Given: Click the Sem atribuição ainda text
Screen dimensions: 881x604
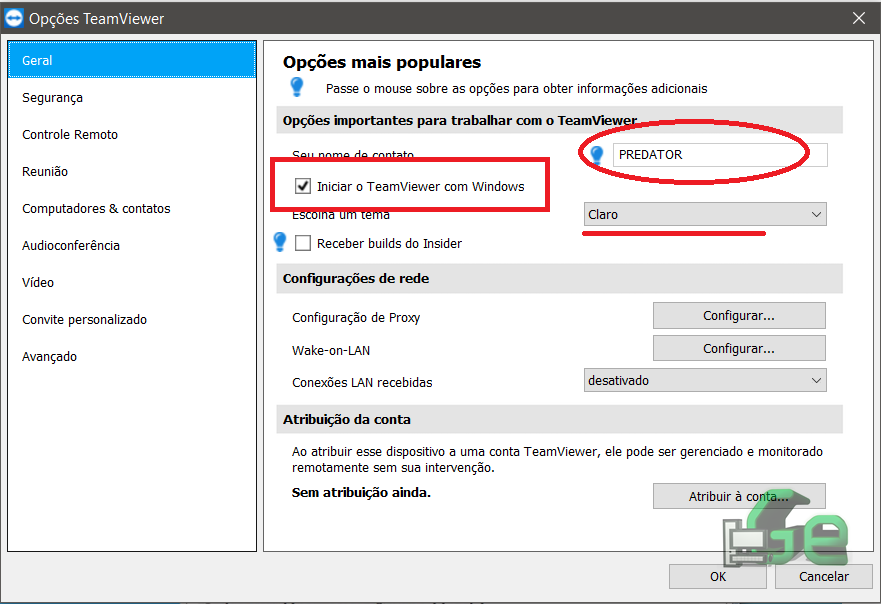Looking at the screenshot, I should click(x=361, y=493).
